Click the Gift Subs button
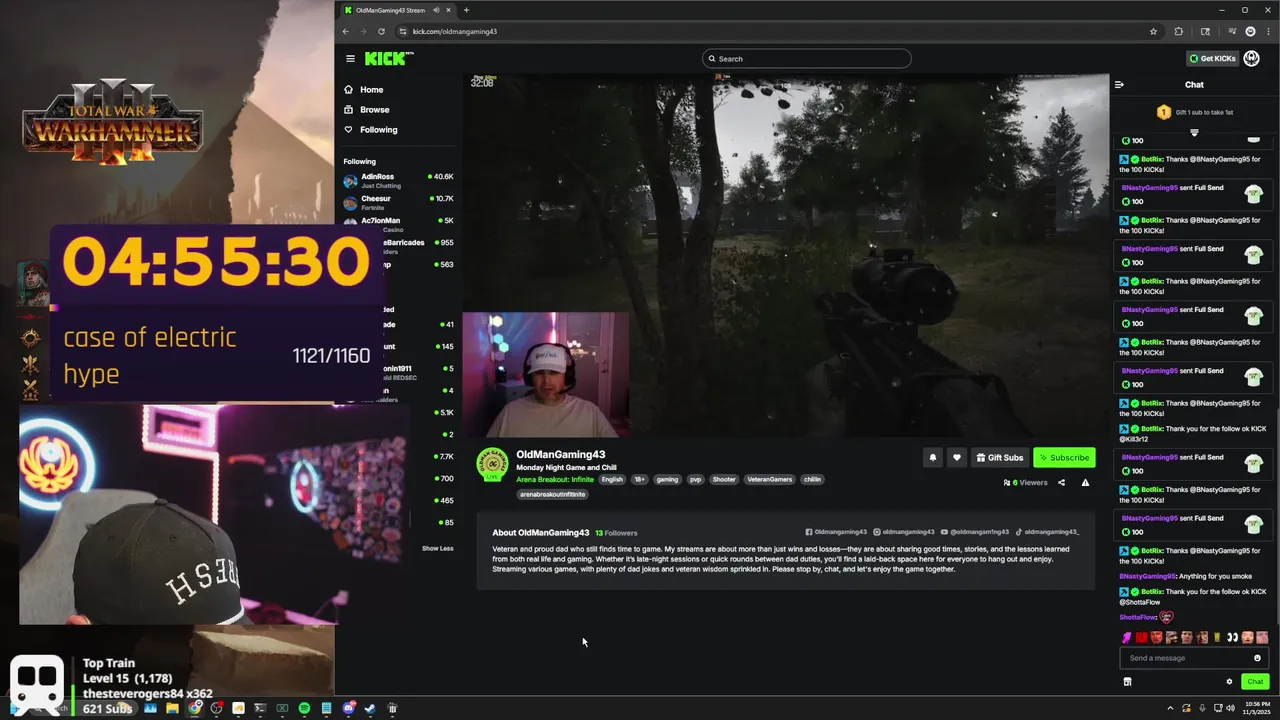The image size is (1280, 720). tap(1000, 457)
